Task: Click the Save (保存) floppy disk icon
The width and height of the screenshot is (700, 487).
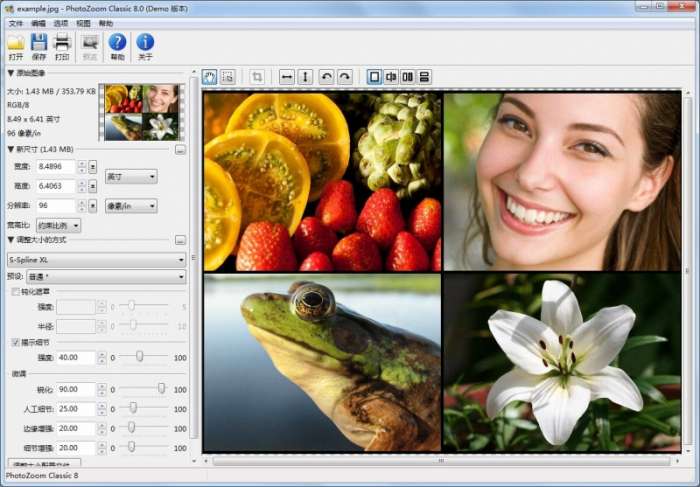Action: point(39,43)
